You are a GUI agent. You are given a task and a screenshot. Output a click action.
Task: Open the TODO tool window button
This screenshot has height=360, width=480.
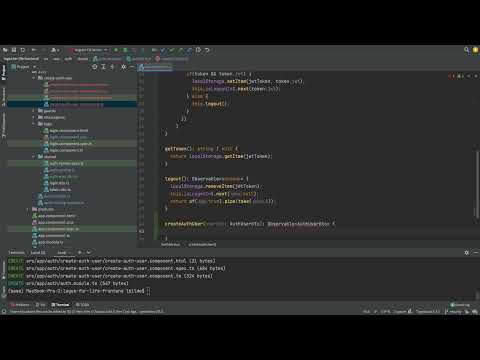pyautogui.click(x=82, y=305)
